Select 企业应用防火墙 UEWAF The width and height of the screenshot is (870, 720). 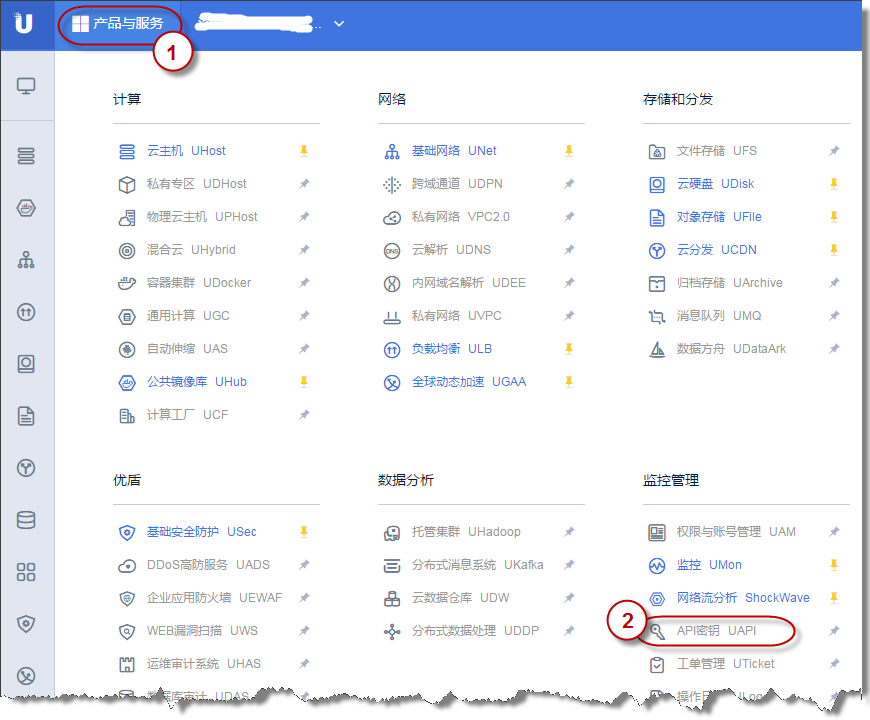(x=214, y=598)
